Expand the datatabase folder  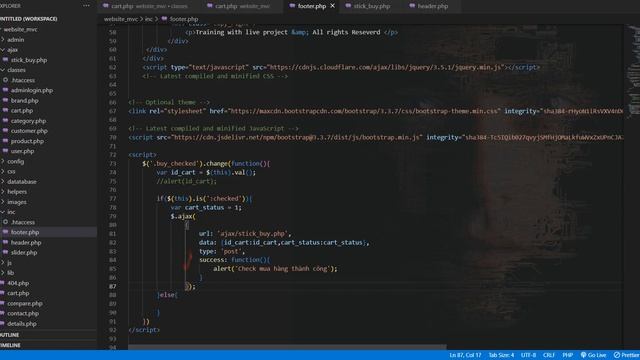pyautogui.click(x=22, y=182)
